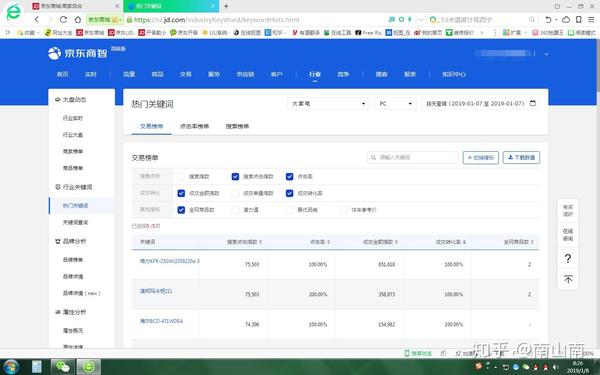
Task: Click the 下载数据 button
Action: [x=521, y=157]
